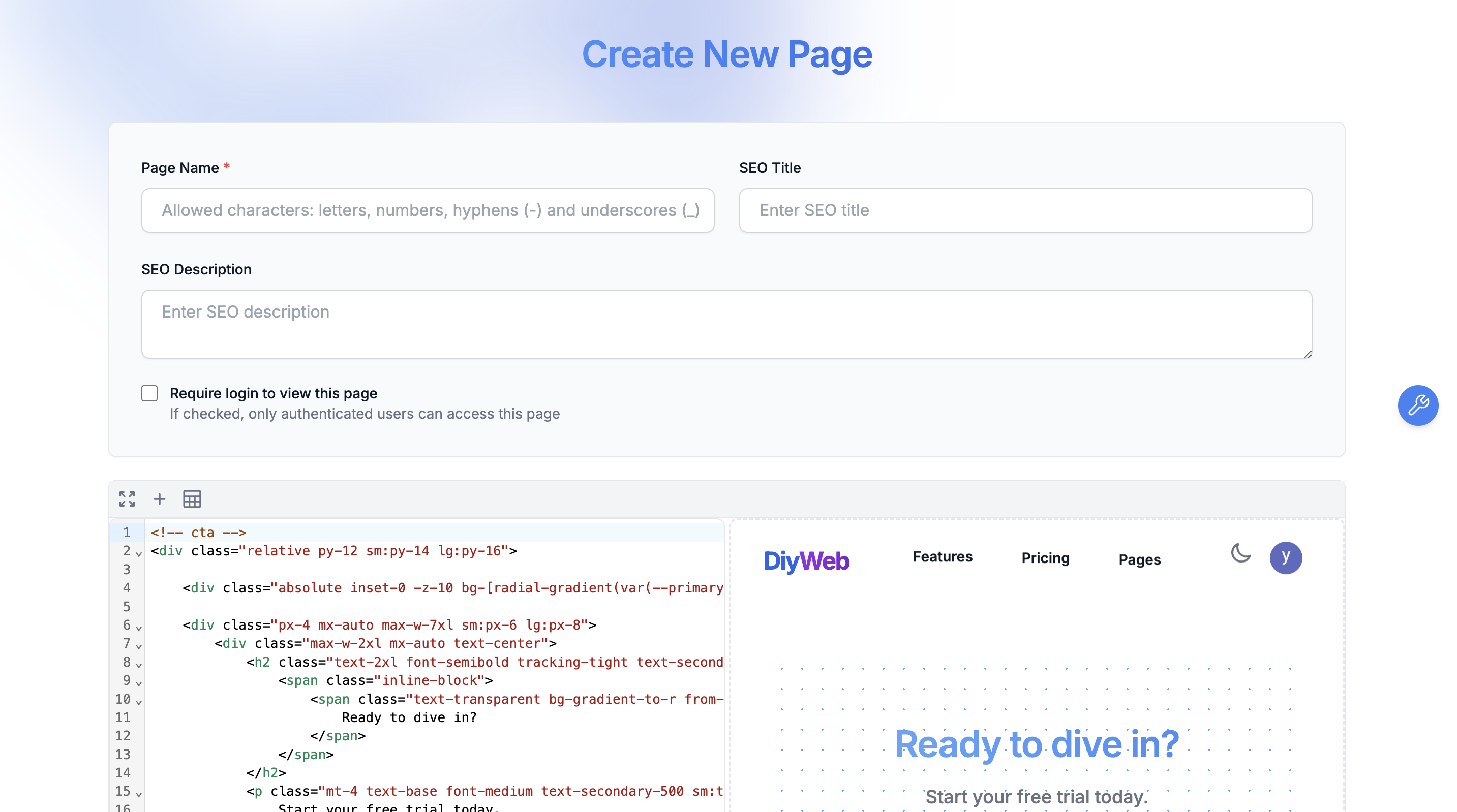
Task: Click the closing </h2> tag on line 14
Action: point(266,772)
